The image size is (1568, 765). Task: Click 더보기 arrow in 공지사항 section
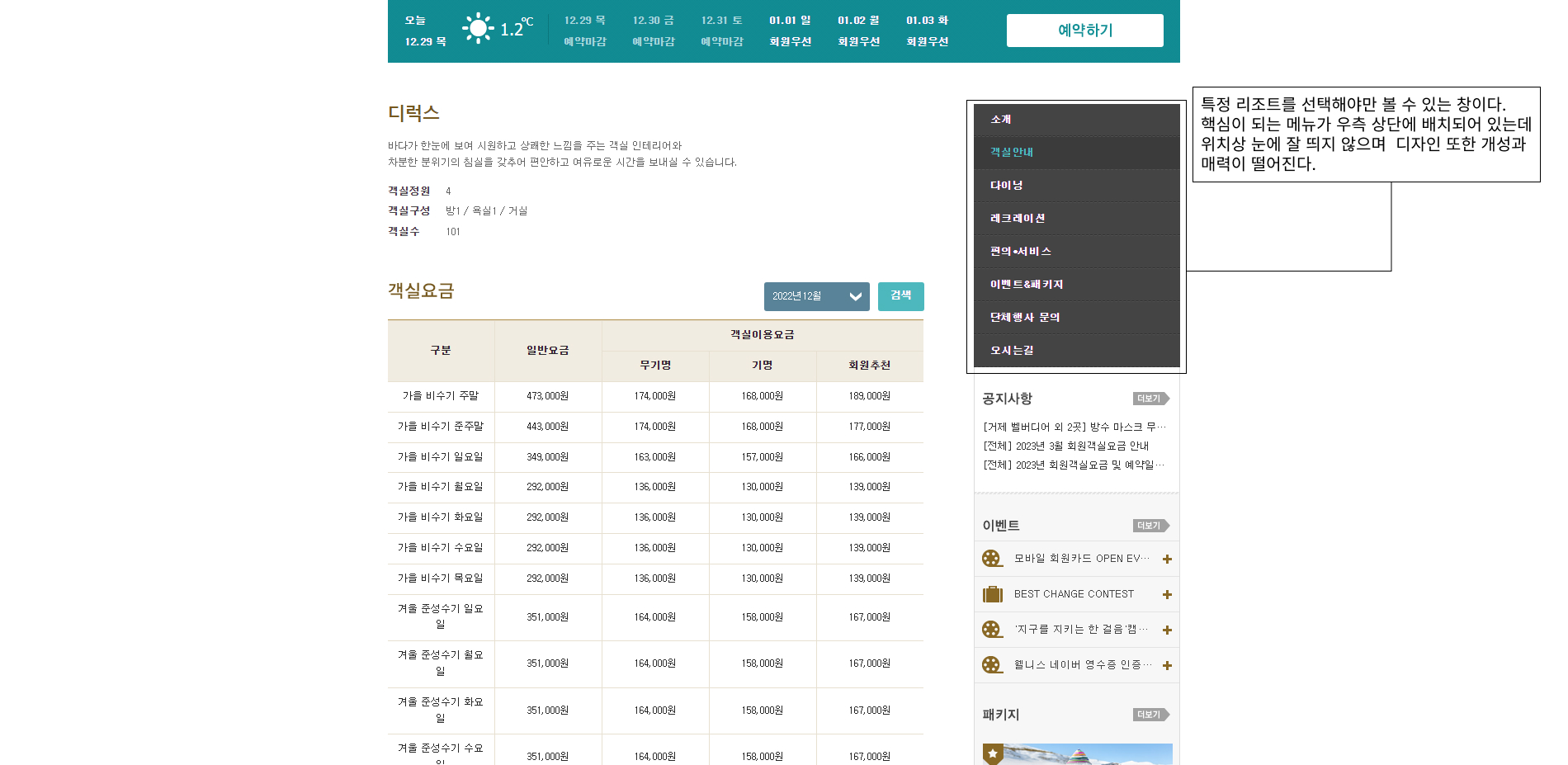point(1150,399)
